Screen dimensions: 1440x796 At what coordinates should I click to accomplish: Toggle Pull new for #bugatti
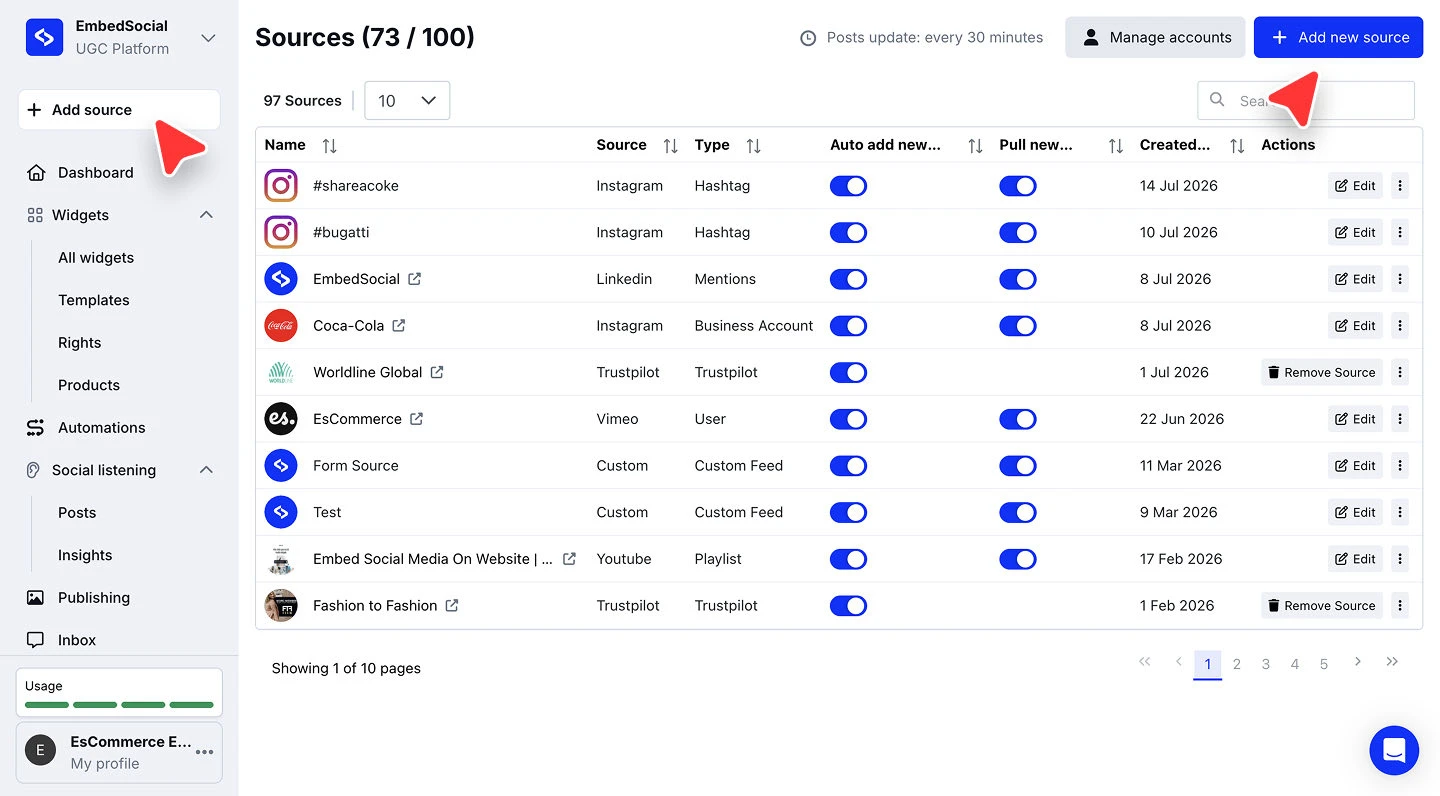[x=1018, y=232]
